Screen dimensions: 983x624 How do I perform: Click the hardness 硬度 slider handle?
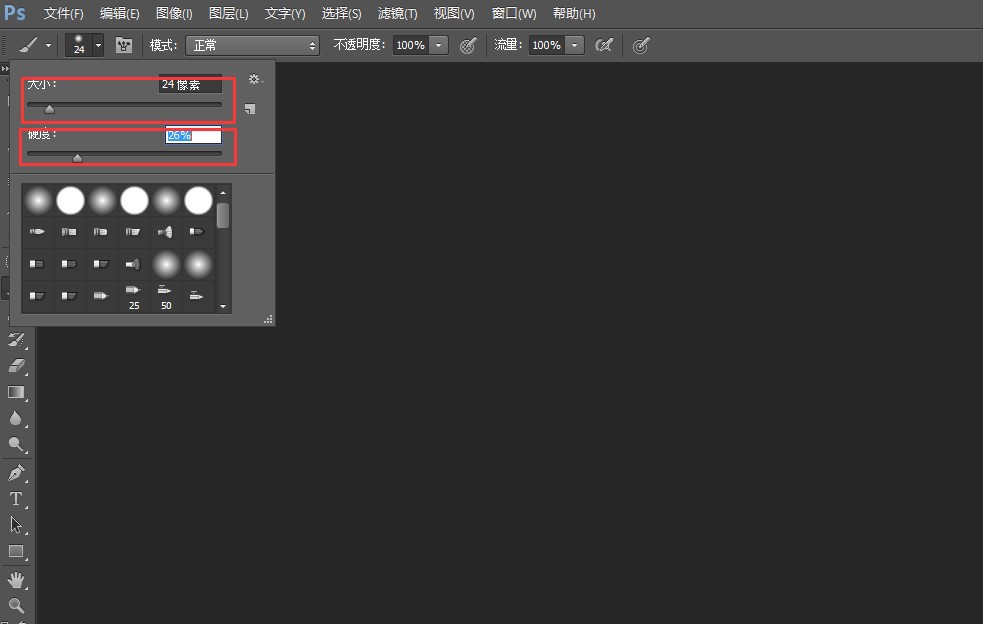tap(77, 158)
